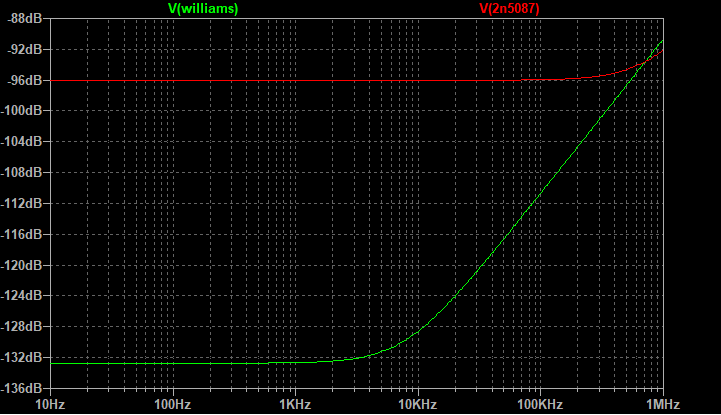Image resolution: width=721 pixels, height=415 pixels.
Task: Click the -124dB axis label
Action: (22, 296)
